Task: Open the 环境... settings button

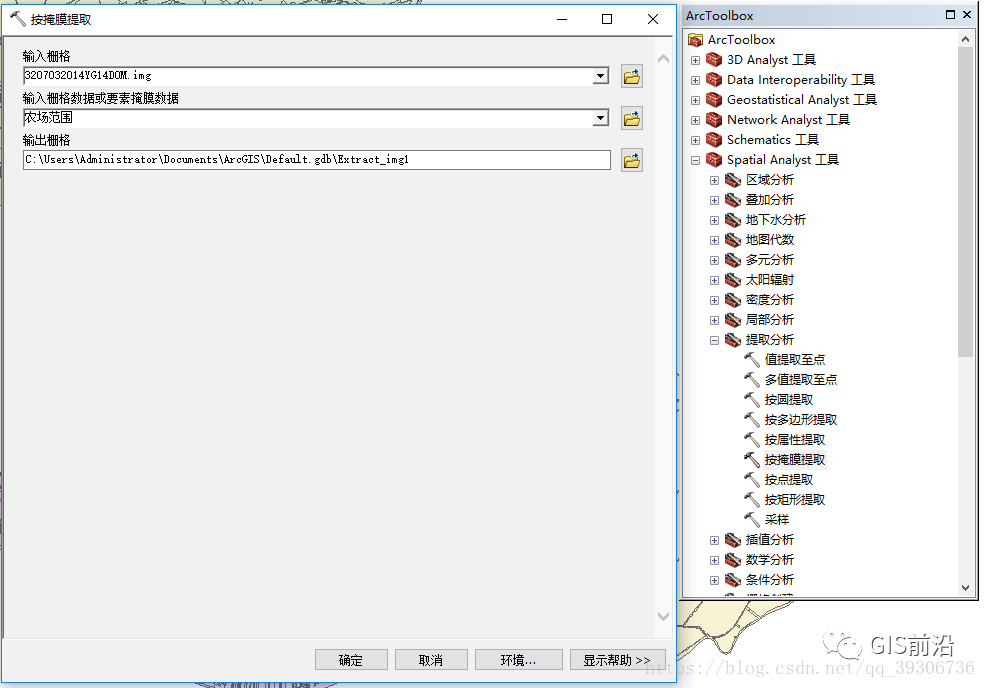Action: point(518,660)
